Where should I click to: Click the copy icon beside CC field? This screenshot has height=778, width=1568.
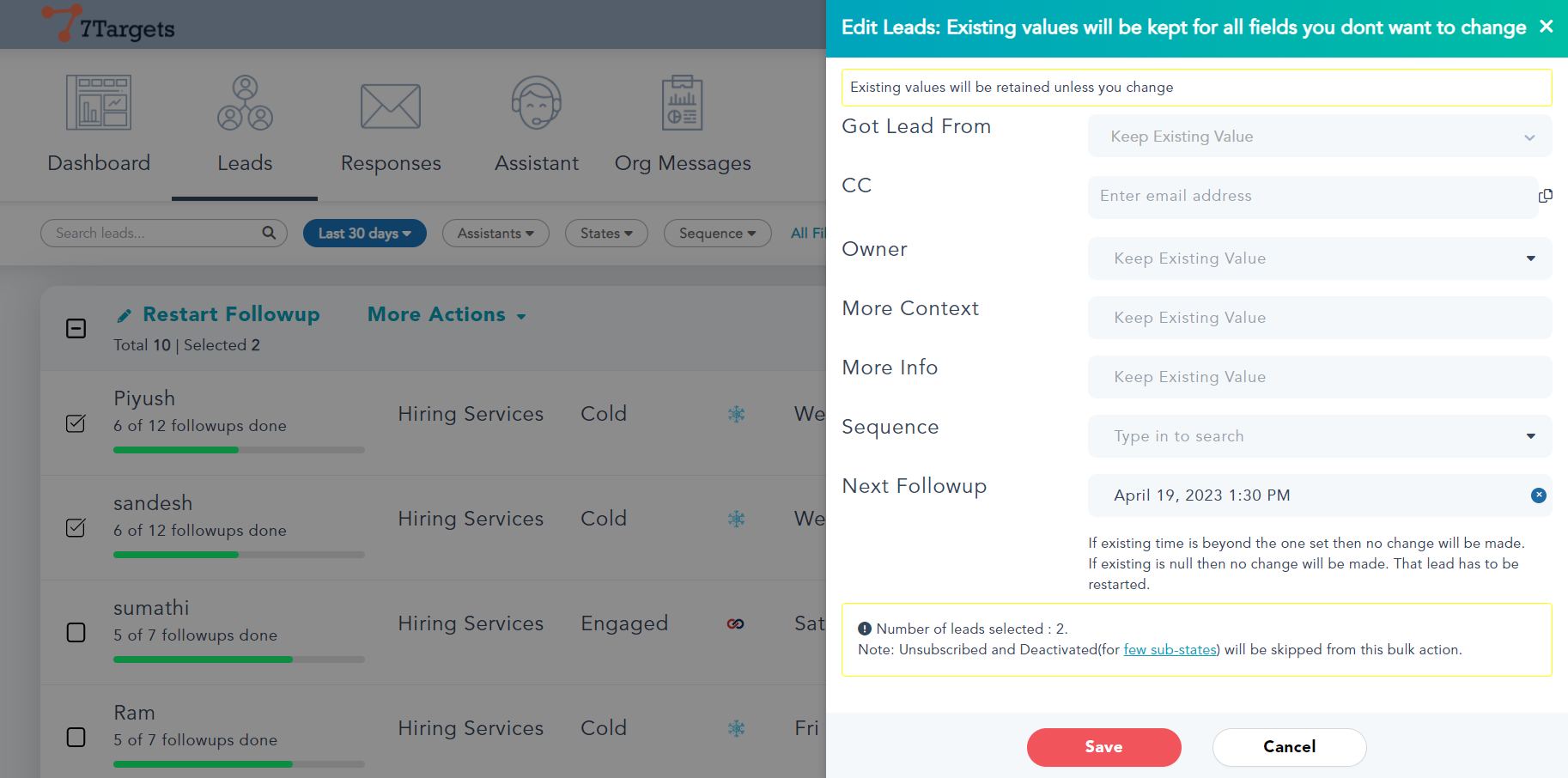pyautogui.click(x=1546, y=196)
